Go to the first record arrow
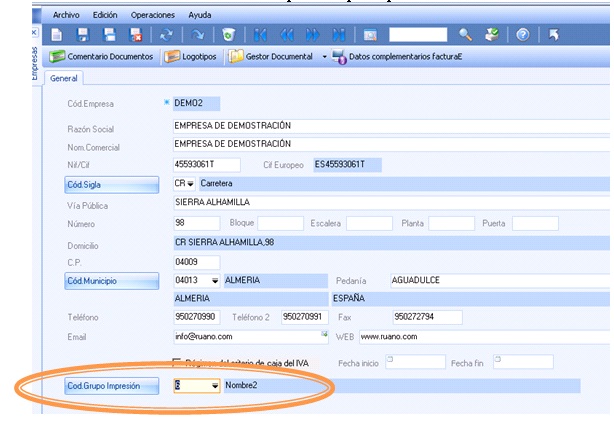The height and width of the screenshot is (446, 614). [x=262, y=35]
